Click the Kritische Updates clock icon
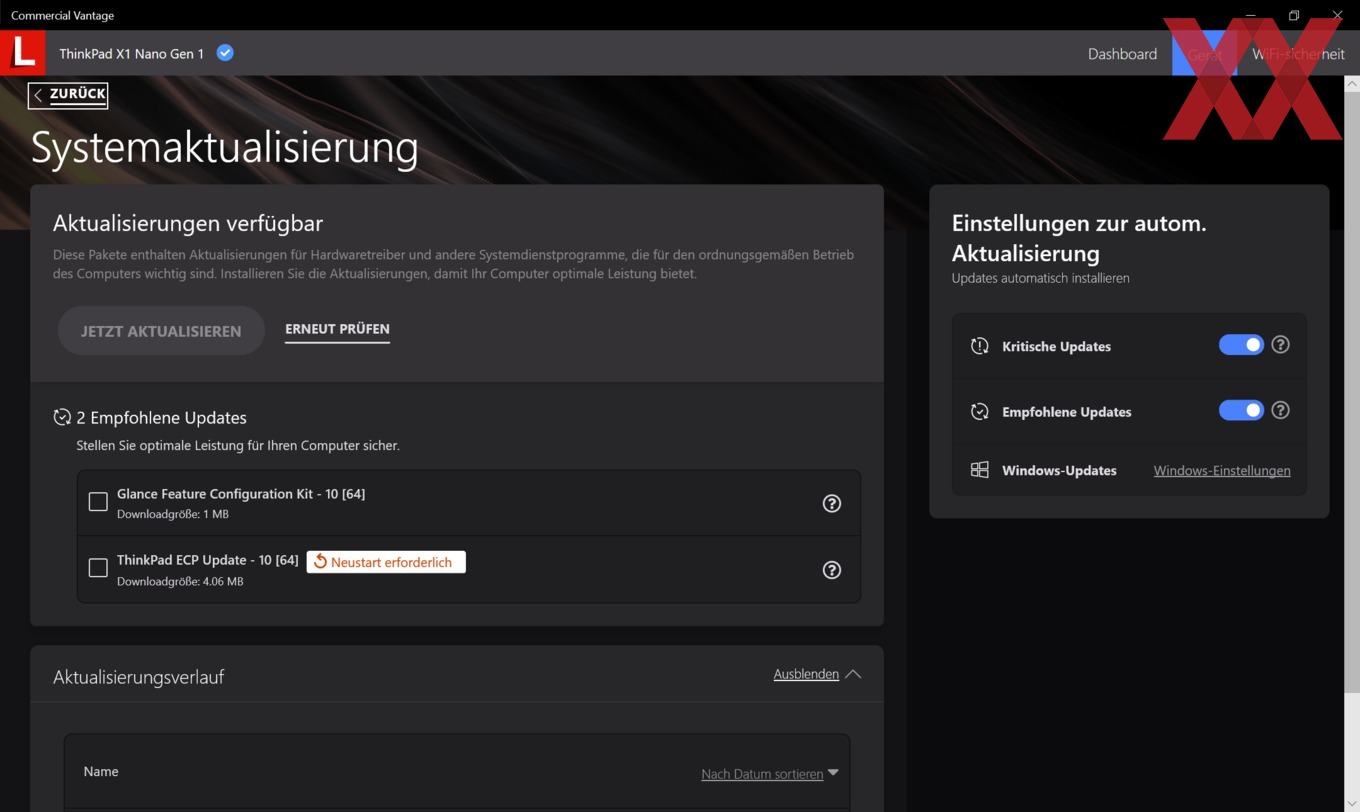This screenshot has width=1360, height=812. click(x=979, y=346)
